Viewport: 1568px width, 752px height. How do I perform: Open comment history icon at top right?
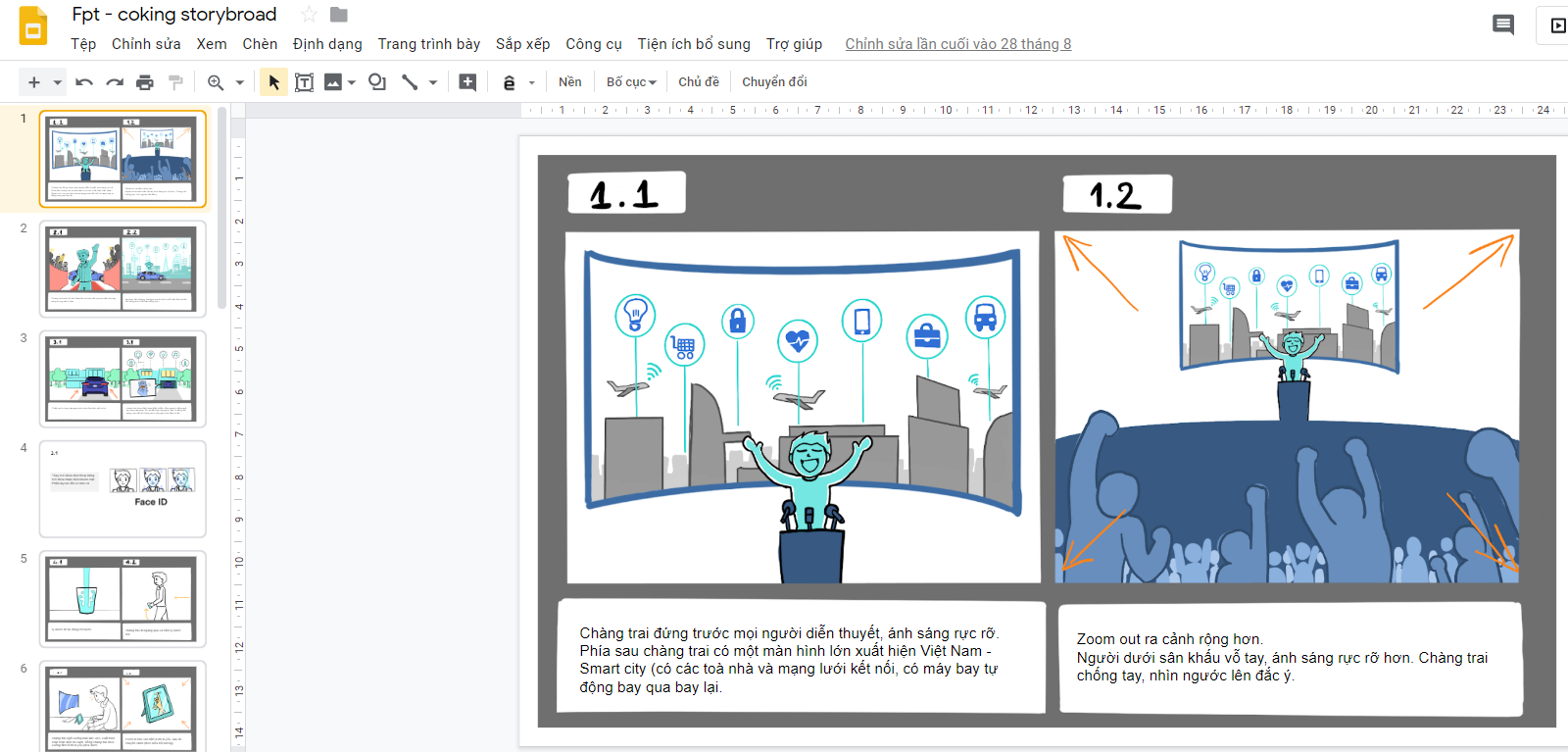(1503, 25)
